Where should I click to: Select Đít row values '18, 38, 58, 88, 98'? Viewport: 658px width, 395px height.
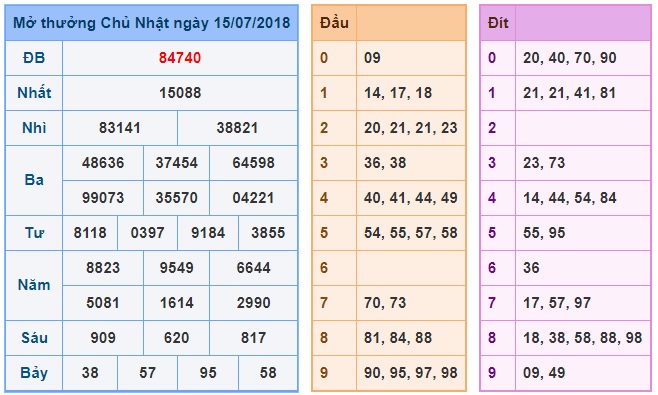[x=582, y=337]
